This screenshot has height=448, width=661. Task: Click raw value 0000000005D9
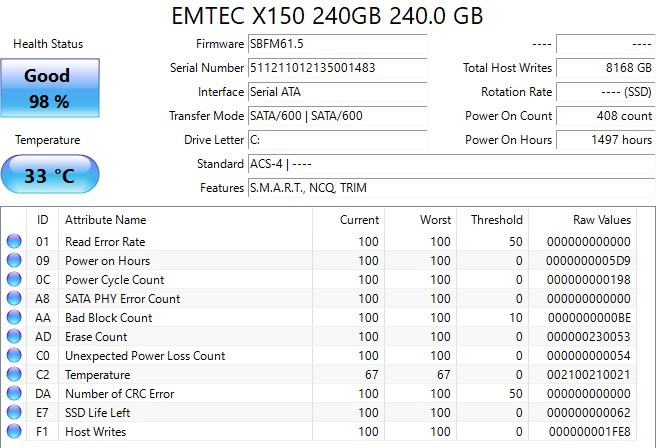588,261
